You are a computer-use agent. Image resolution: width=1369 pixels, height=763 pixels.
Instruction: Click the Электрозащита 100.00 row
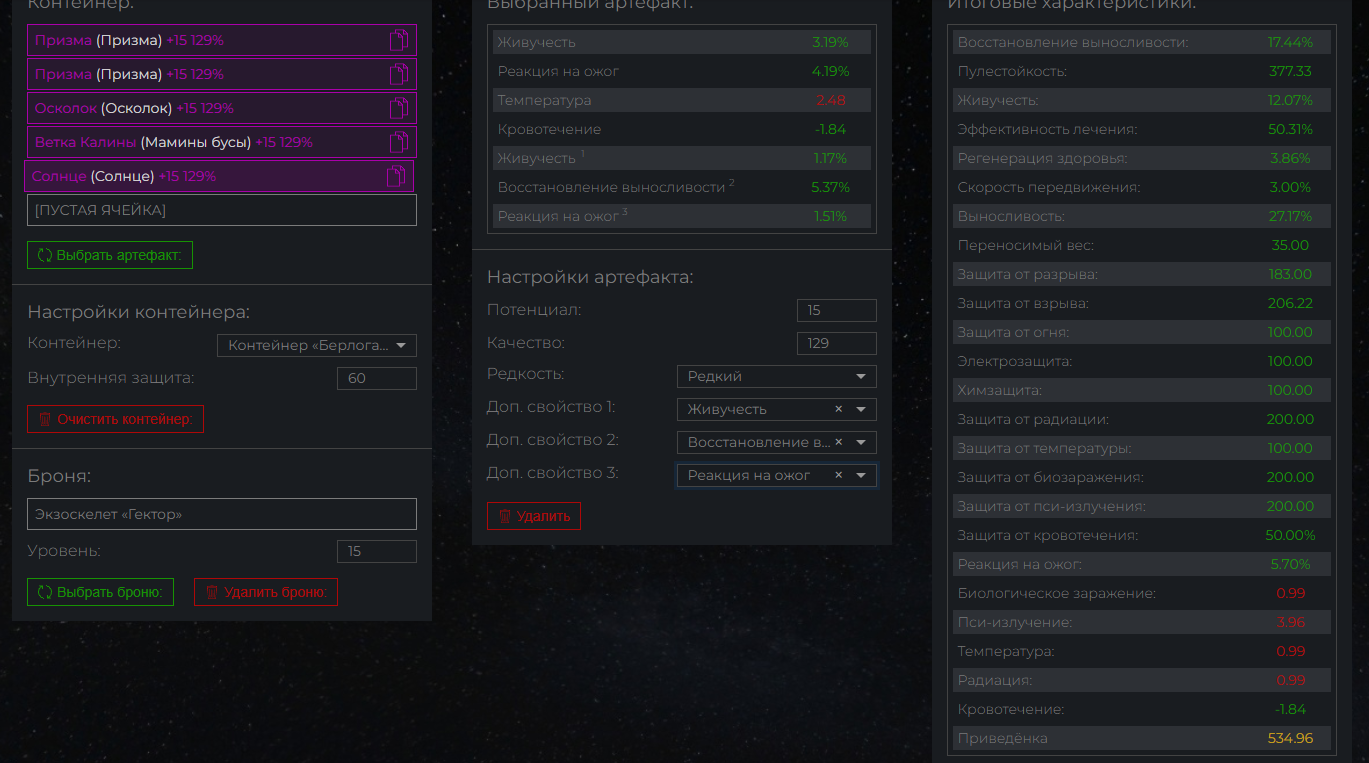1142,361
